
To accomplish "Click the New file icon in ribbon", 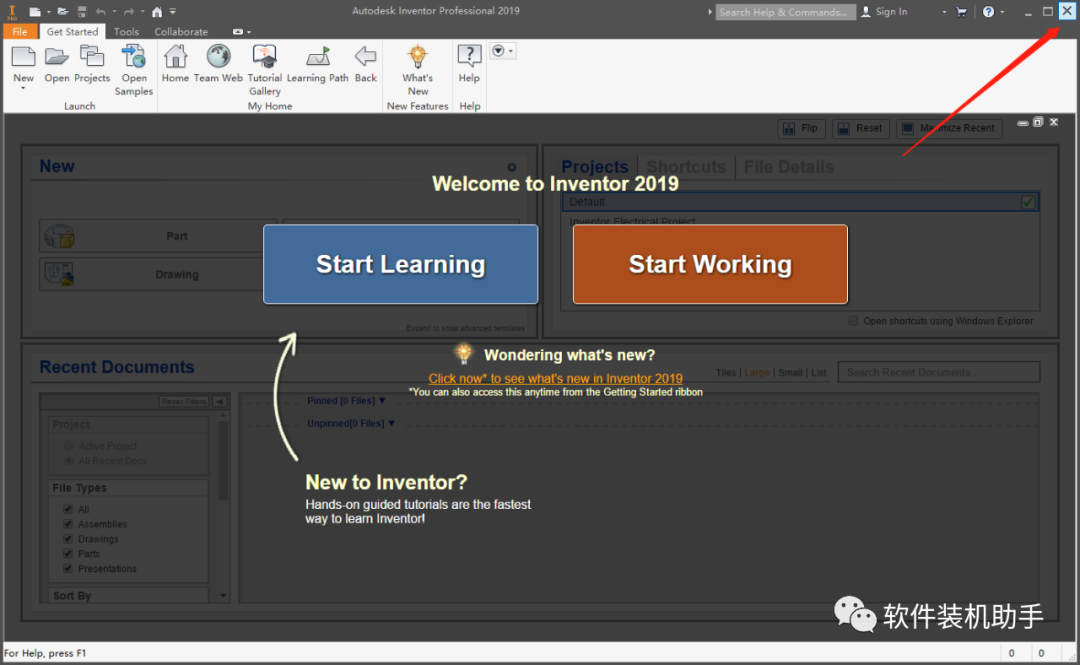I will click(23, 57).
